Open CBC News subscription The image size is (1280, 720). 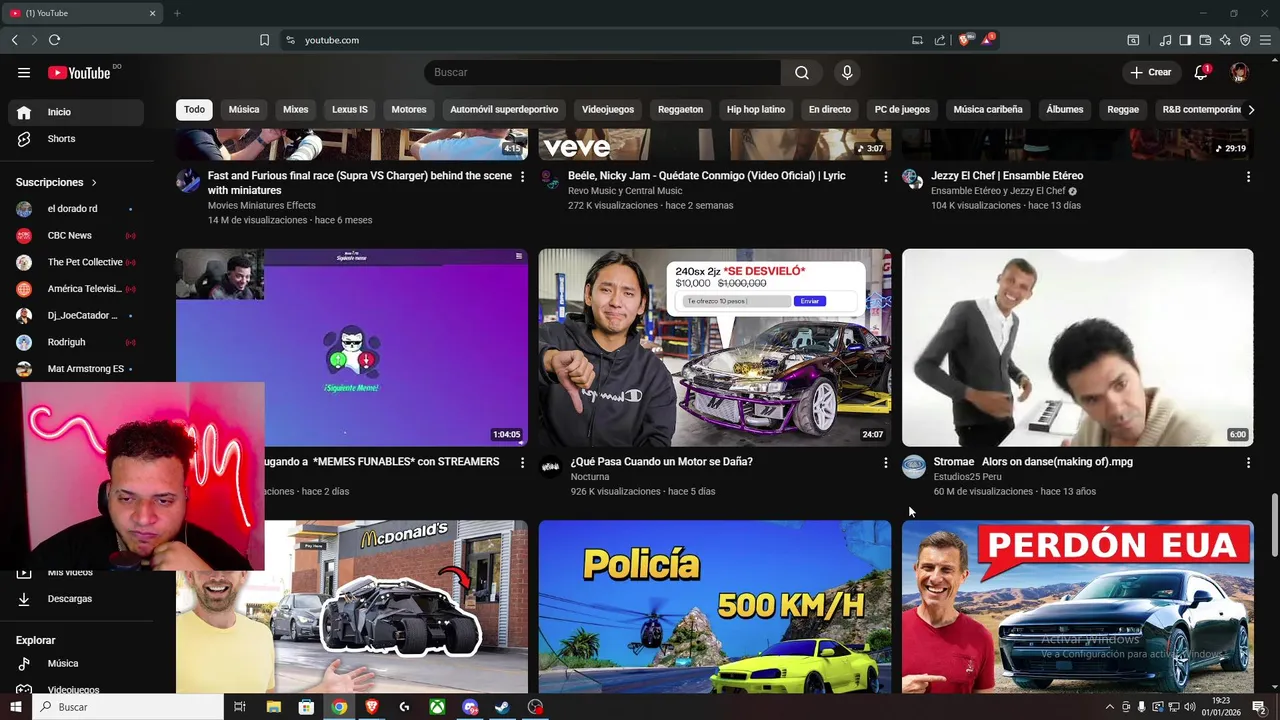point(74,236)
